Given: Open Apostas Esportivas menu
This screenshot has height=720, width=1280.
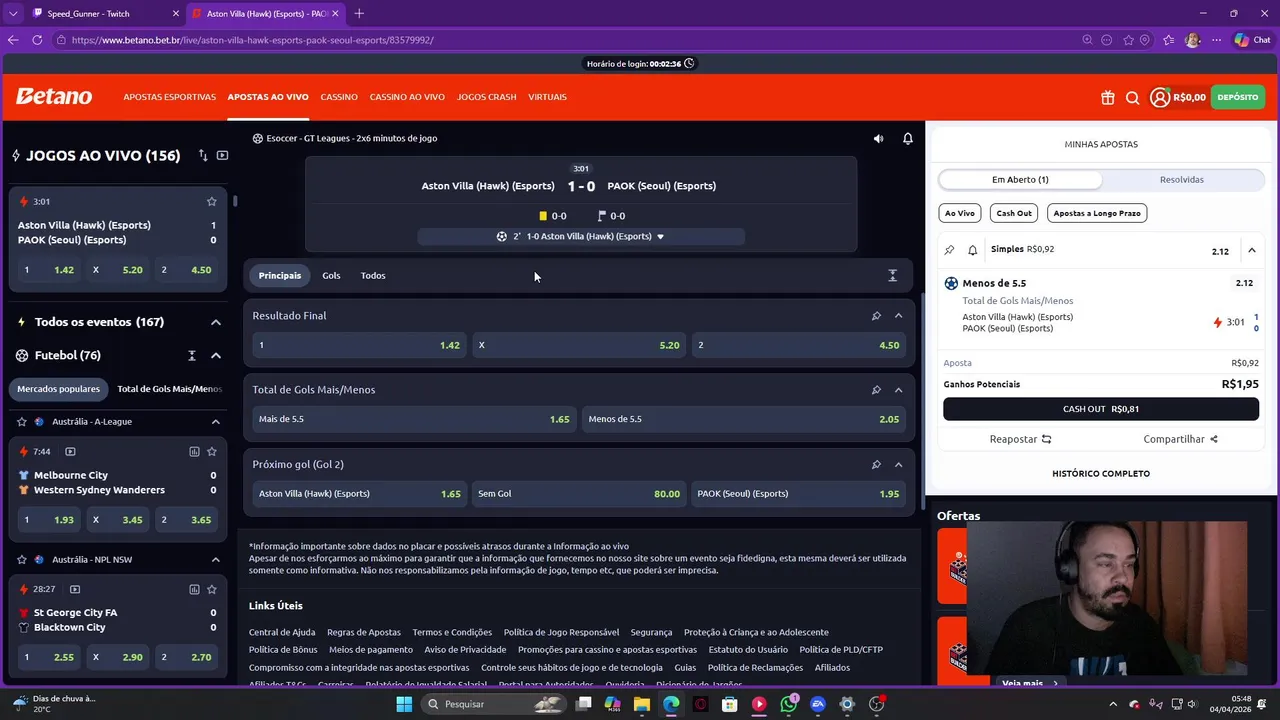Looking at the screenshot, I should tap(169, 97).
